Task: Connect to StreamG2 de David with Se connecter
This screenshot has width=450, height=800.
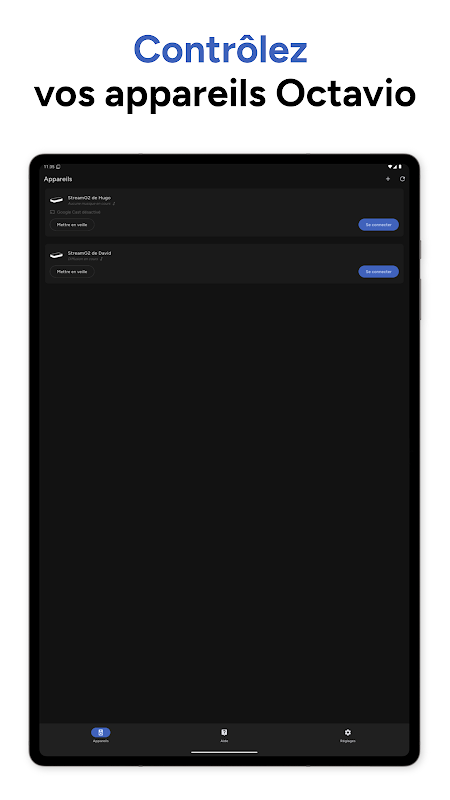Action: point(379,271)
